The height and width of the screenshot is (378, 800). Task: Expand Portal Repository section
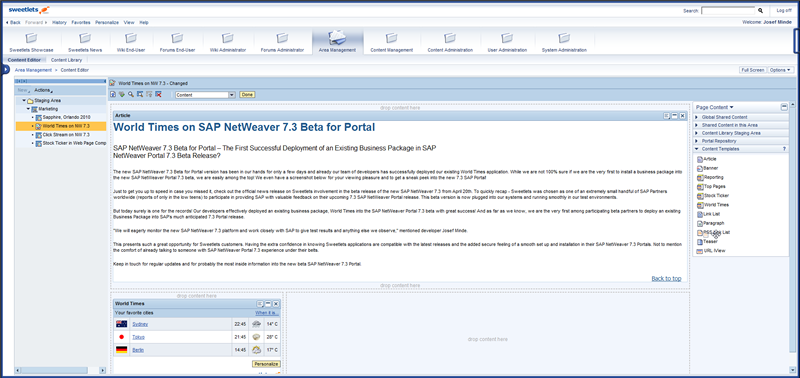(697, 141)
